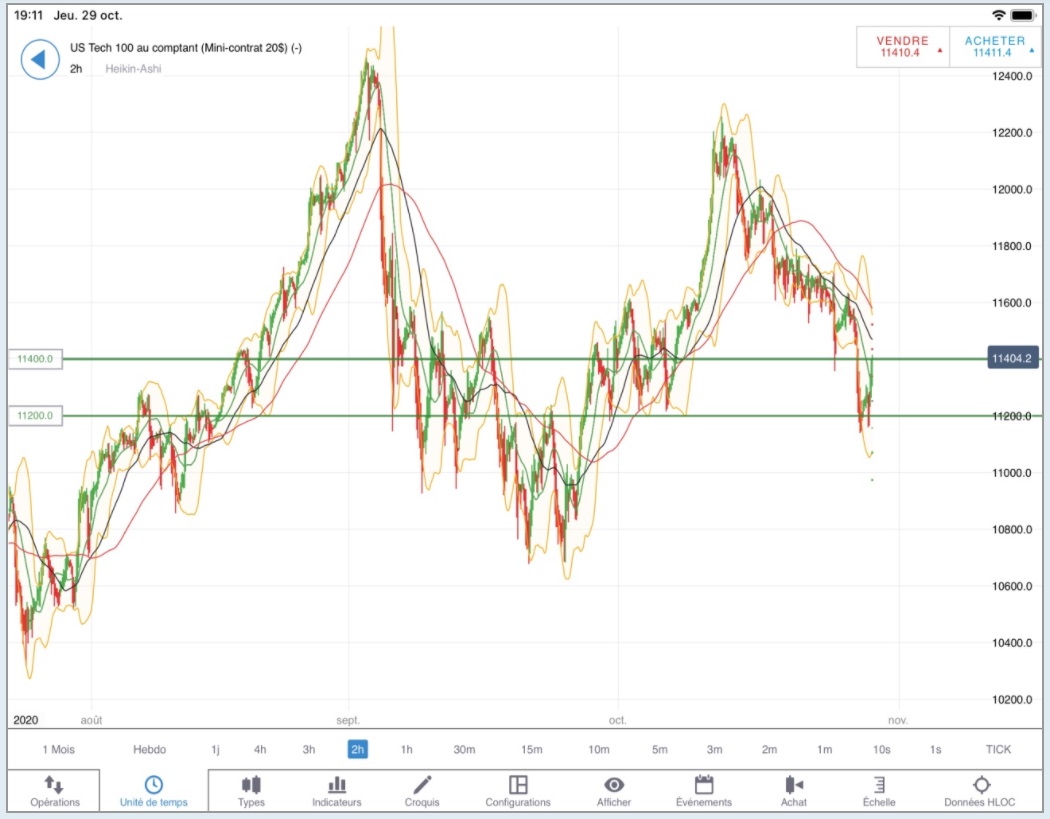Open the Indicateurs bar-chart menu
The image size is (1050, 819).
coord(336,790)
